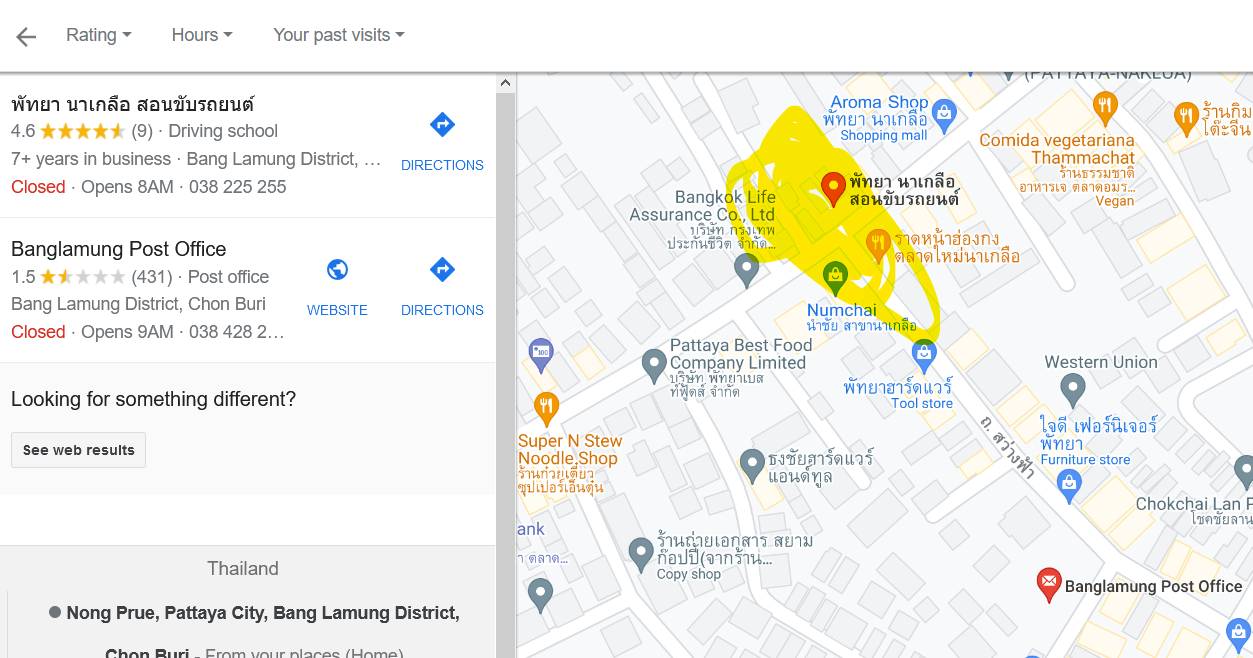This screenshot has height=658, width=1253.
Task: Click the WEBSITE label for Banglamung Post Office
Action: point(337,310)
